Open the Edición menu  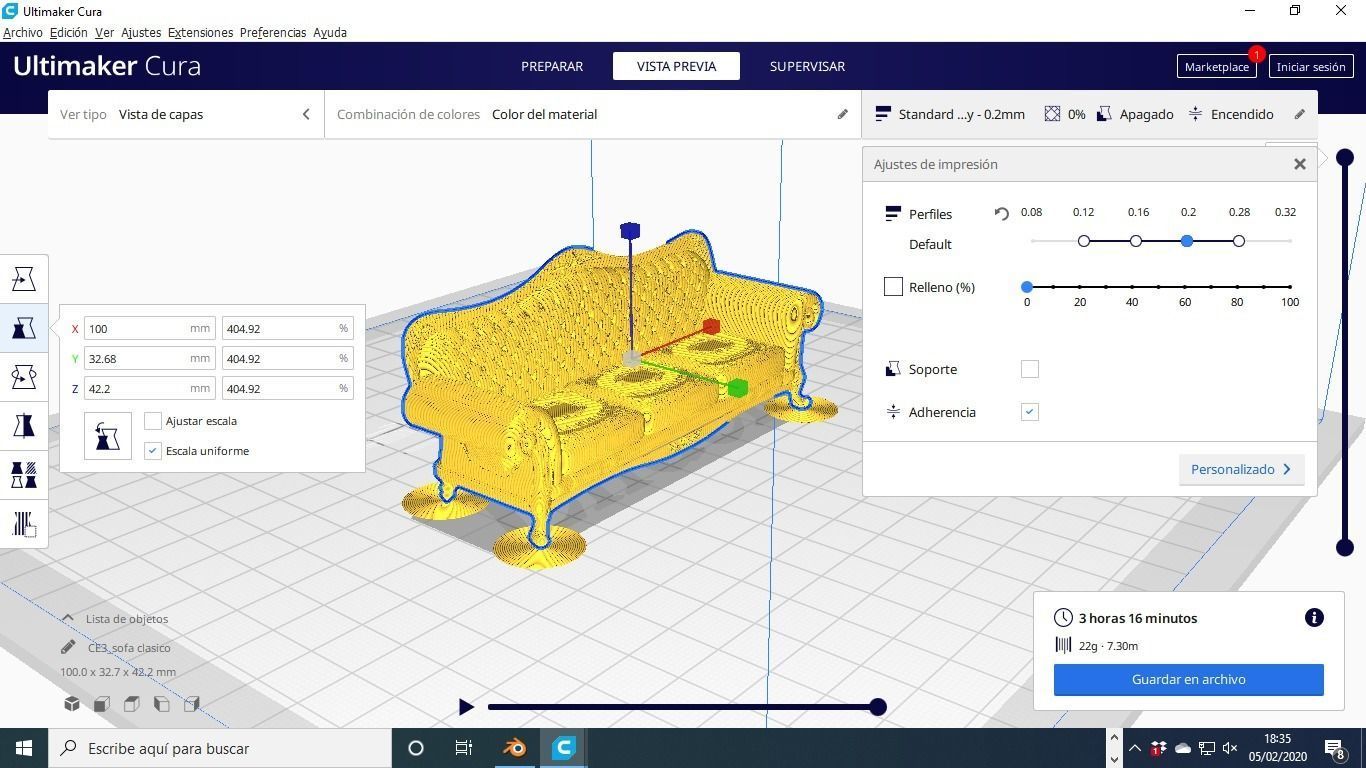pyautogui.click(x=69, y=32)
